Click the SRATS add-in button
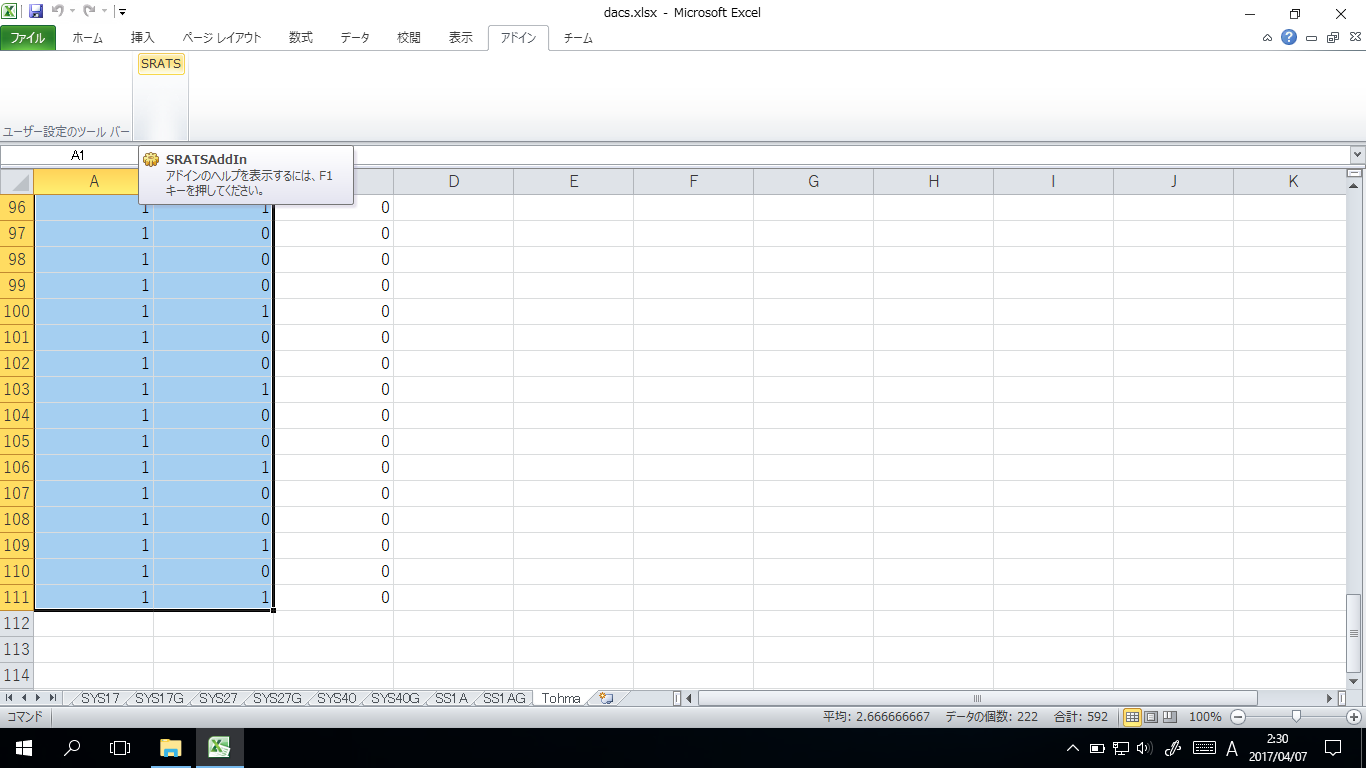The width and height of the screenshot is (1366, 768). [161, 64]
